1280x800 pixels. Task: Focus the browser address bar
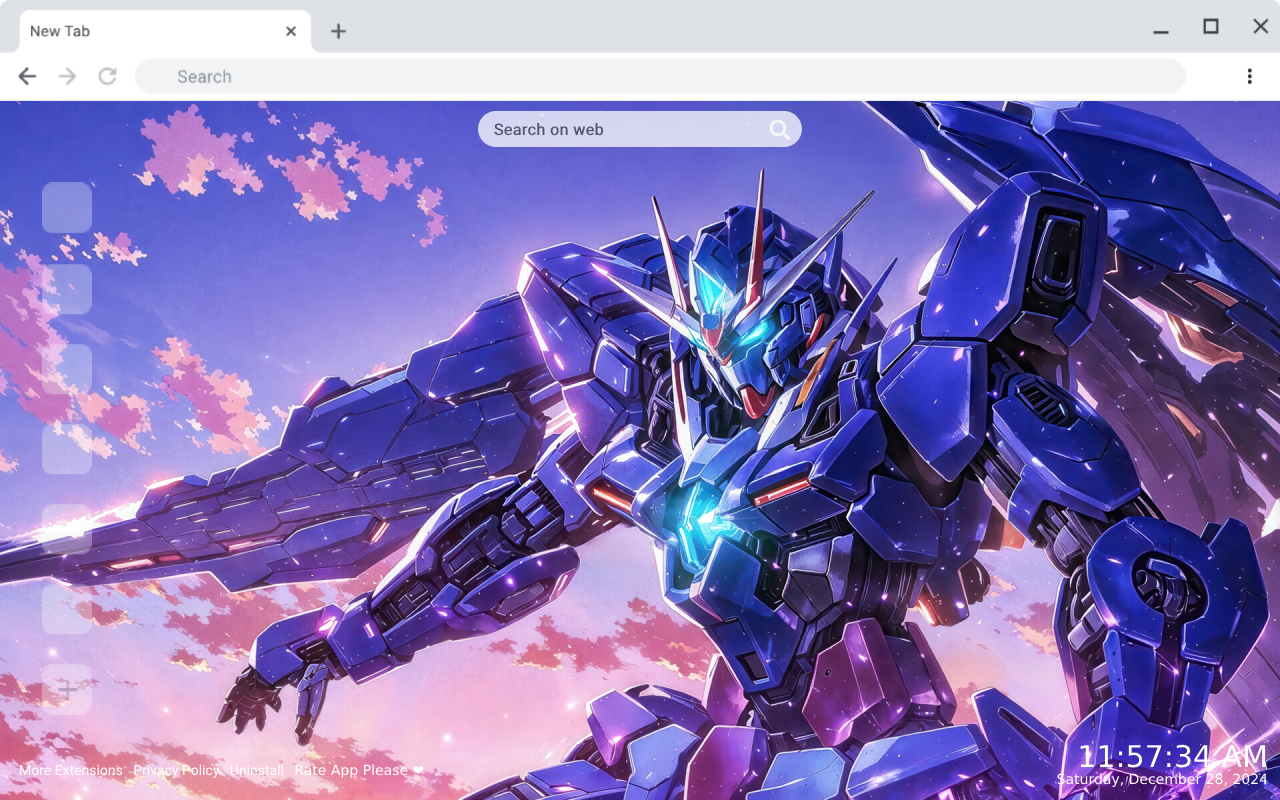[660, 76]
